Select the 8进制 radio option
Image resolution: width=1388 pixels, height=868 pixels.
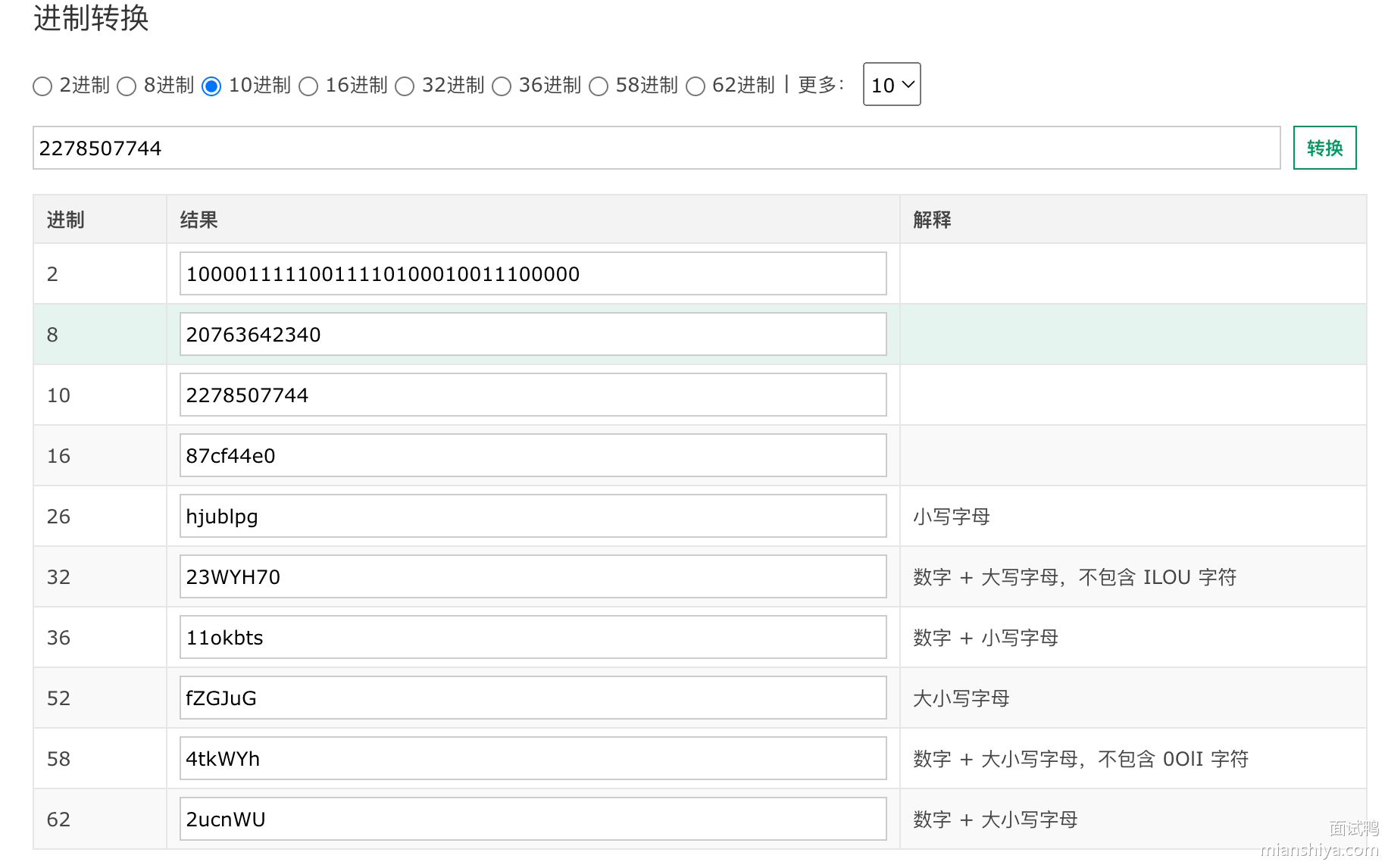point(127,86)
